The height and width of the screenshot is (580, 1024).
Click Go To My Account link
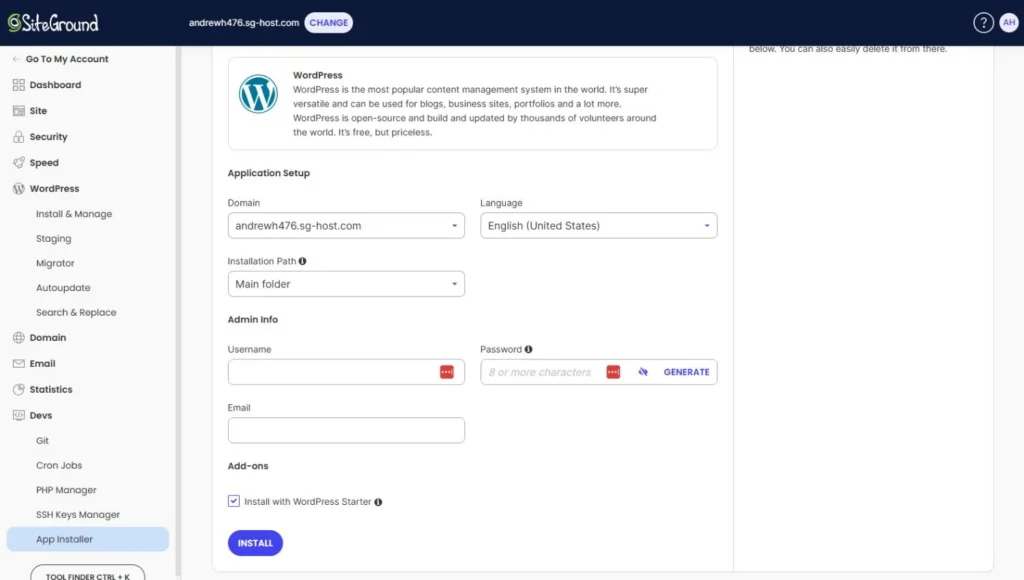[x=67, y=59]
